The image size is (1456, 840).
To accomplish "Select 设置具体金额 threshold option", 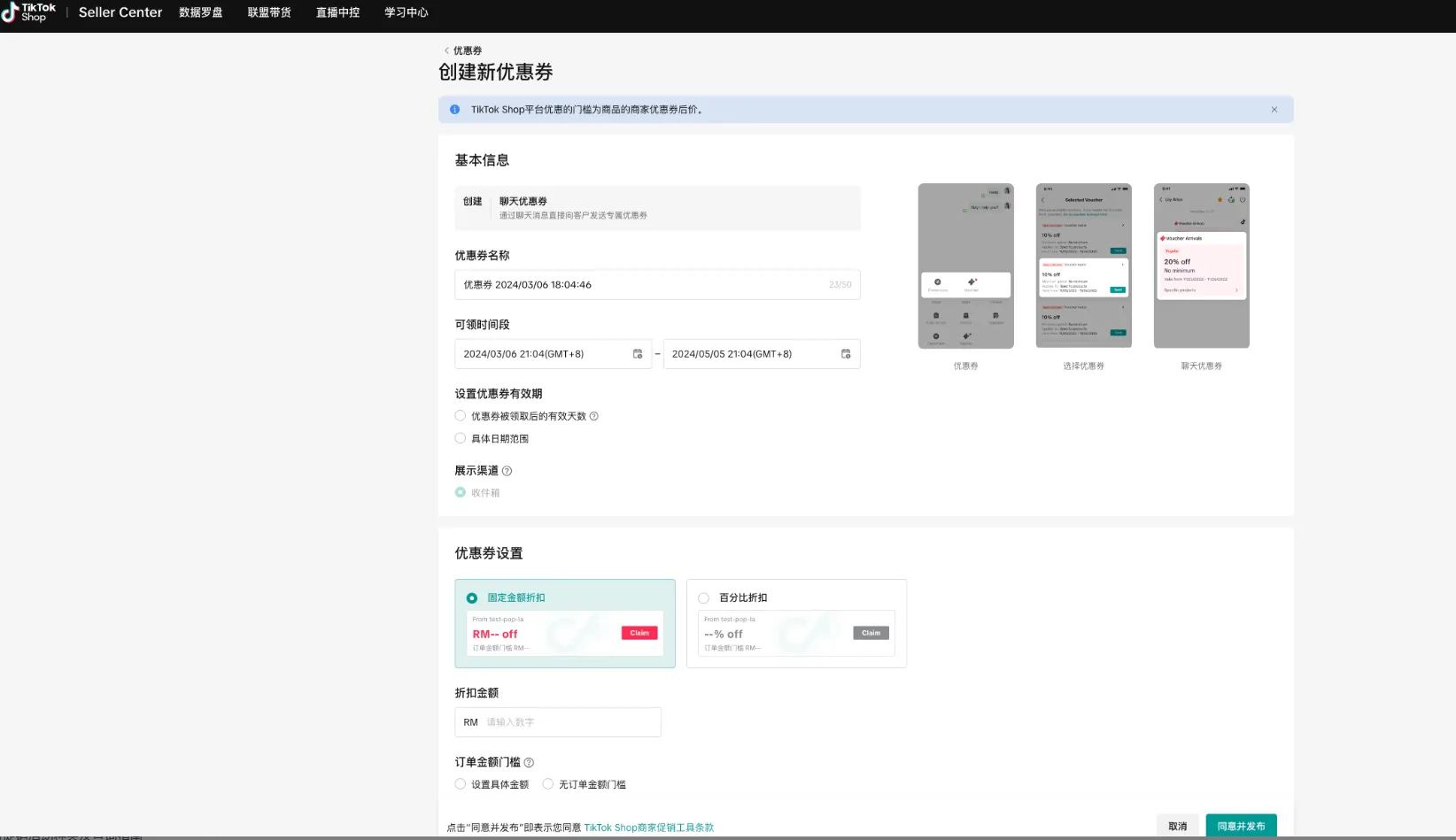I will tap(461, 784).
